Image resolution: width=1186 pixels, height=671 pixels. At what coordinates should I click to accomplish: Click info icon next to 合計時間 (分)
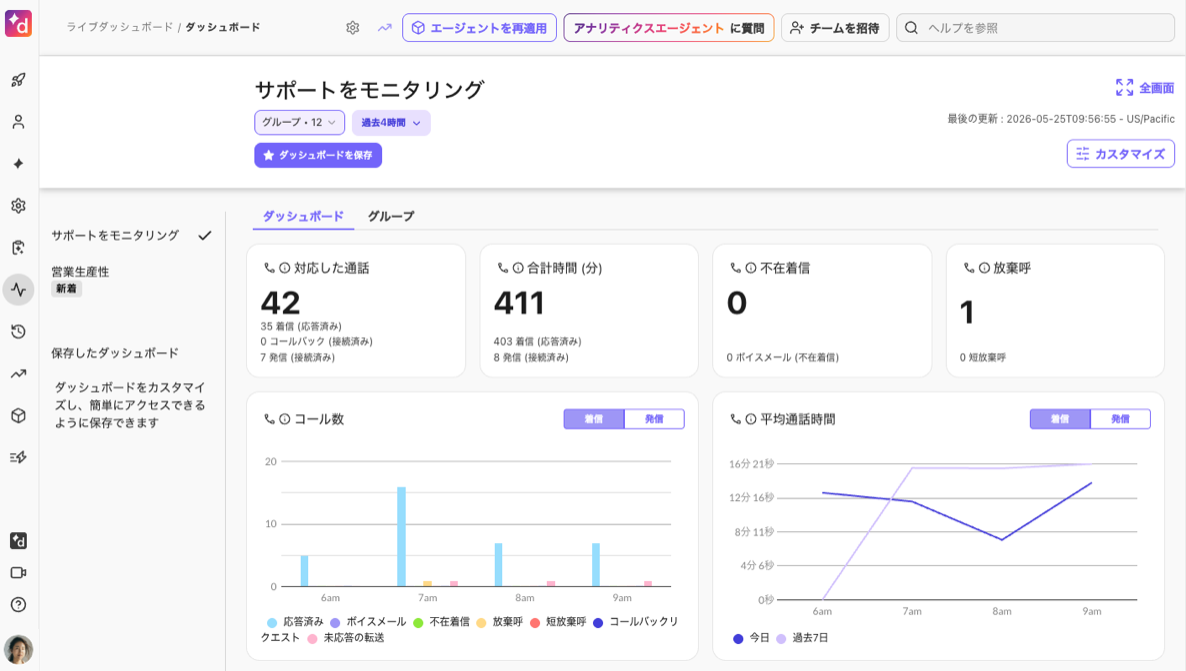pyautogui.click(x=518, y=268)
